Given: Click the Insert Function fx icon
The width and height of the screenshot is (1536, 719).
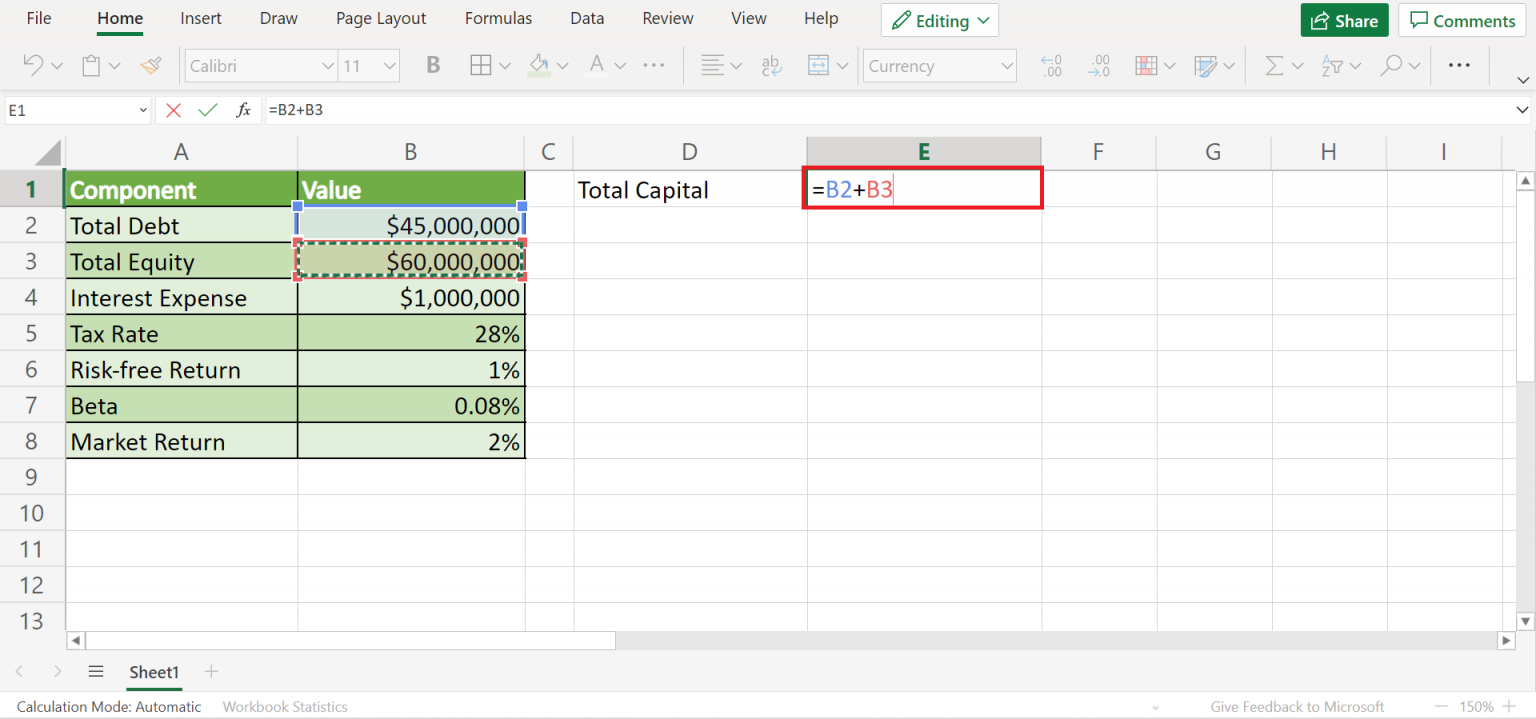Looking at the screenshot, I should tap(243, 110).
